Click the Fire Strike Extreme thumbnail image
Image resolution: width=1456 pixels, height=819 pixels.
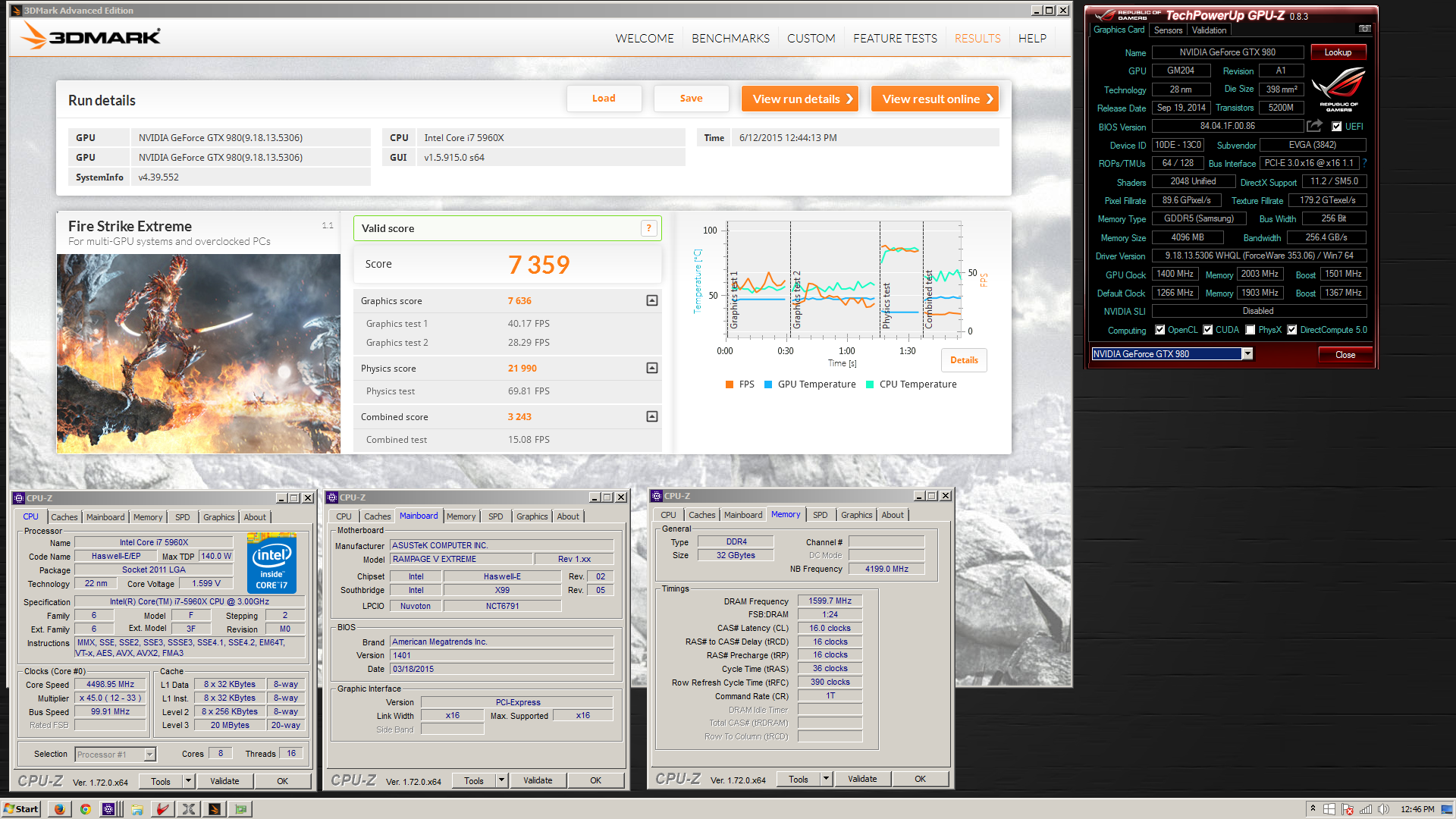point(199,353)
